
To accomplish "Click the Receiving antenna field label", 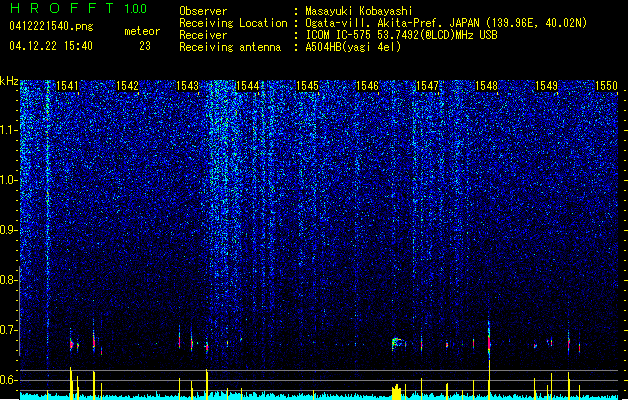I will pyautogui.click(x=230, y=47).
